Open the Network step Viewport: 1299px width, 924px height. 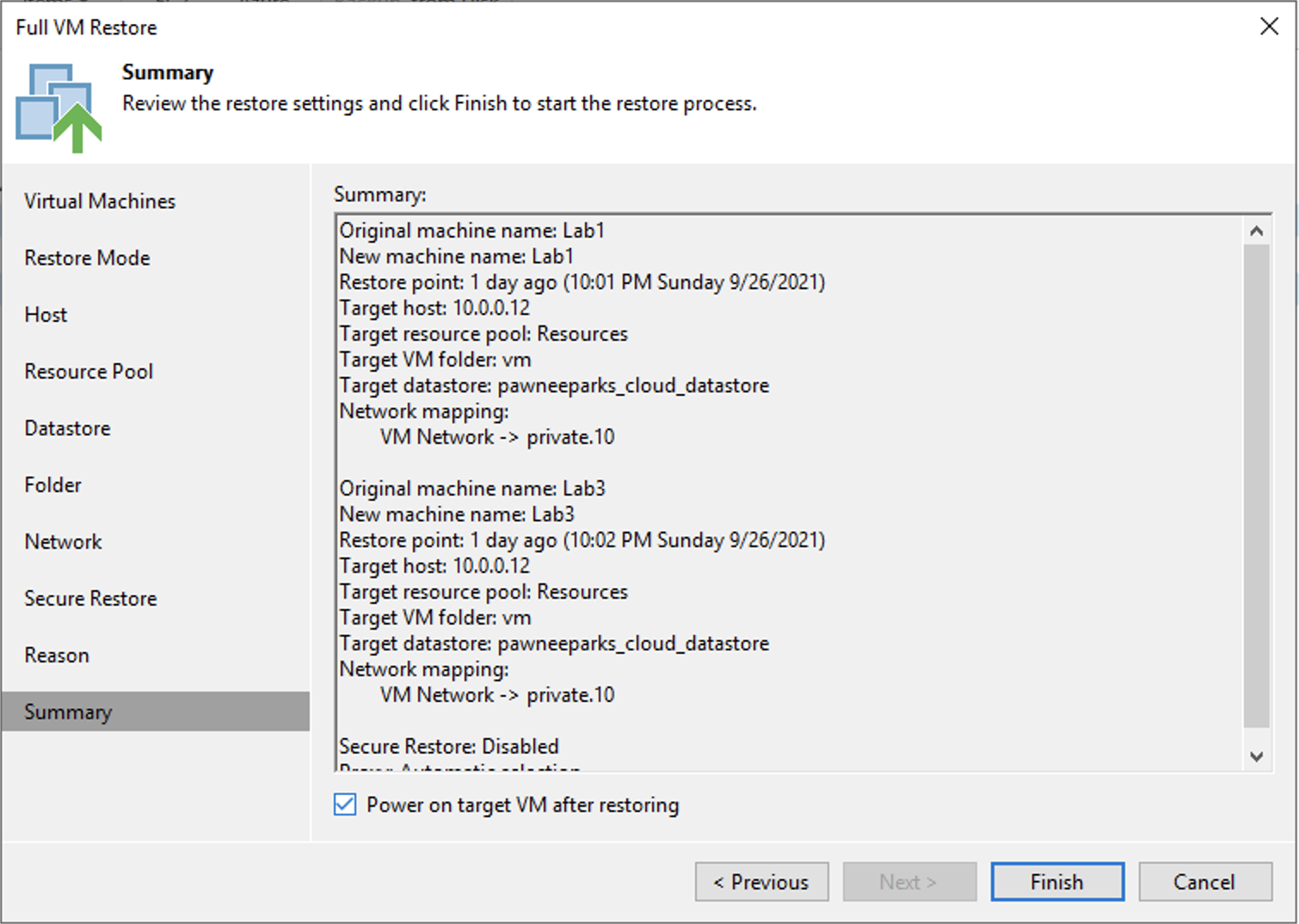(63, 541)
